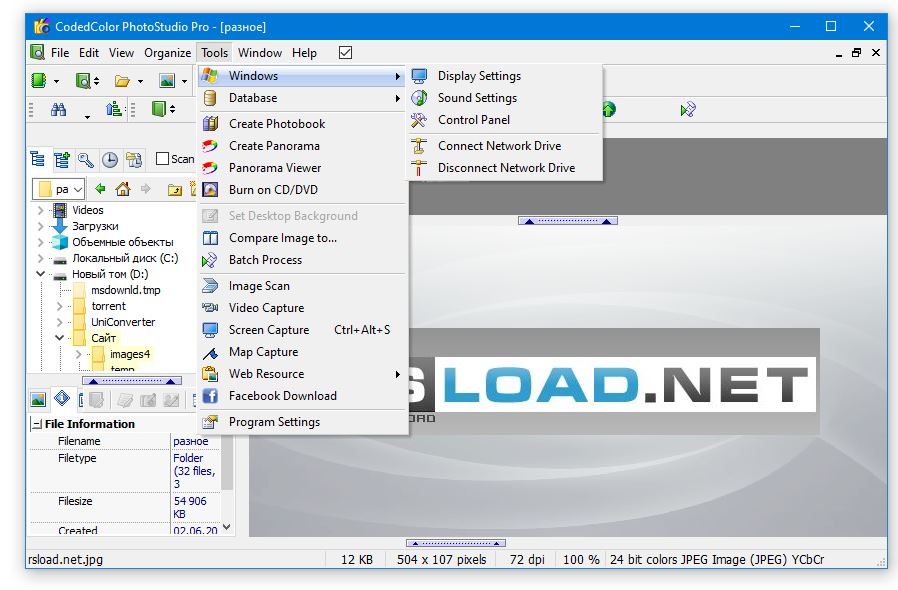The width and height of the screenshot is (898, 590).
Task: Open the folder path combo box
Action: [x=59, y=189]
